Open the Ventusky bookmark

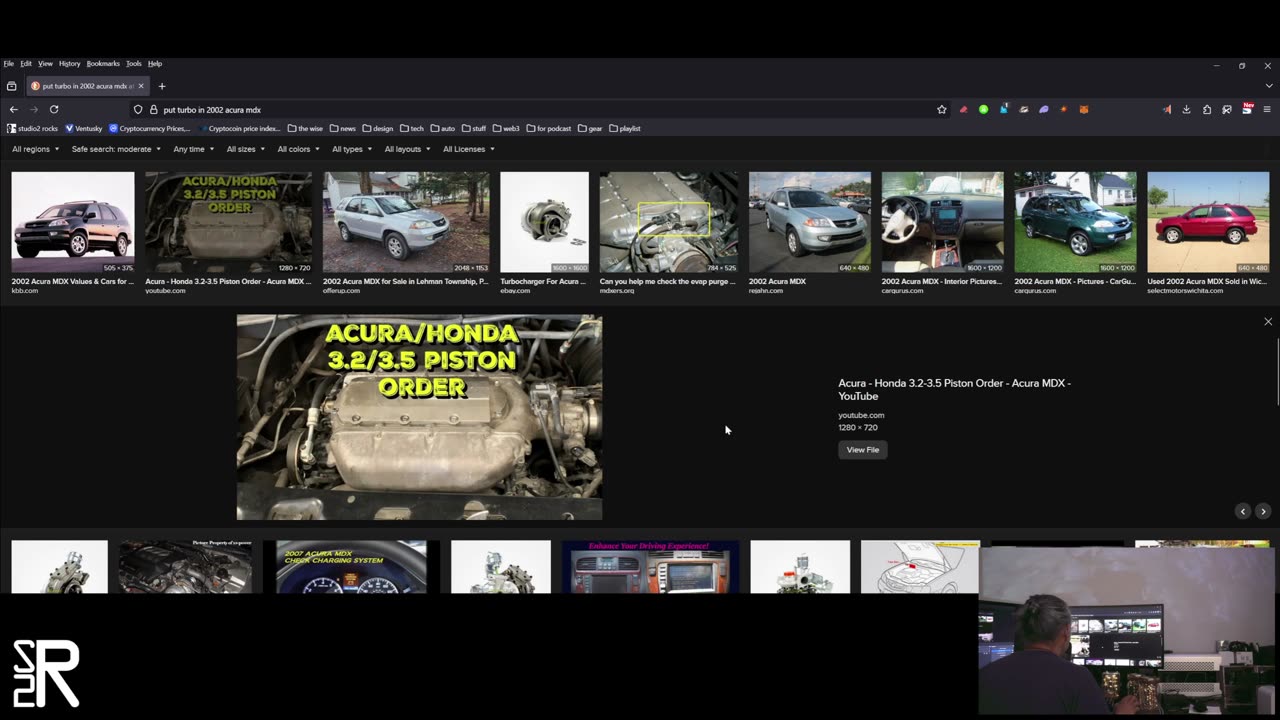[84, 128]
